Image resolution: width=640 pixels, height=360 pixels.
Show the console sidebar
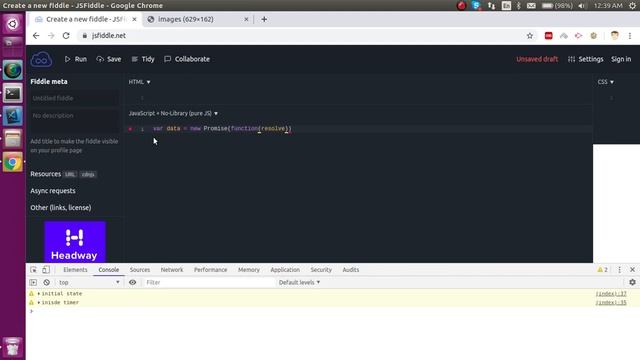(33, 282)
